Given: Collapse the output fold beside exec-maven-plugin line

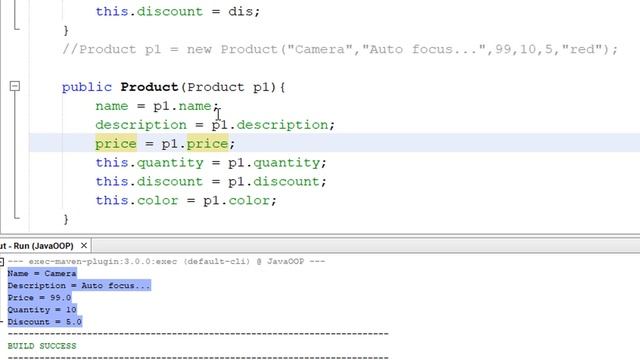Looking at the screenshot, I should tap(2, 262).
